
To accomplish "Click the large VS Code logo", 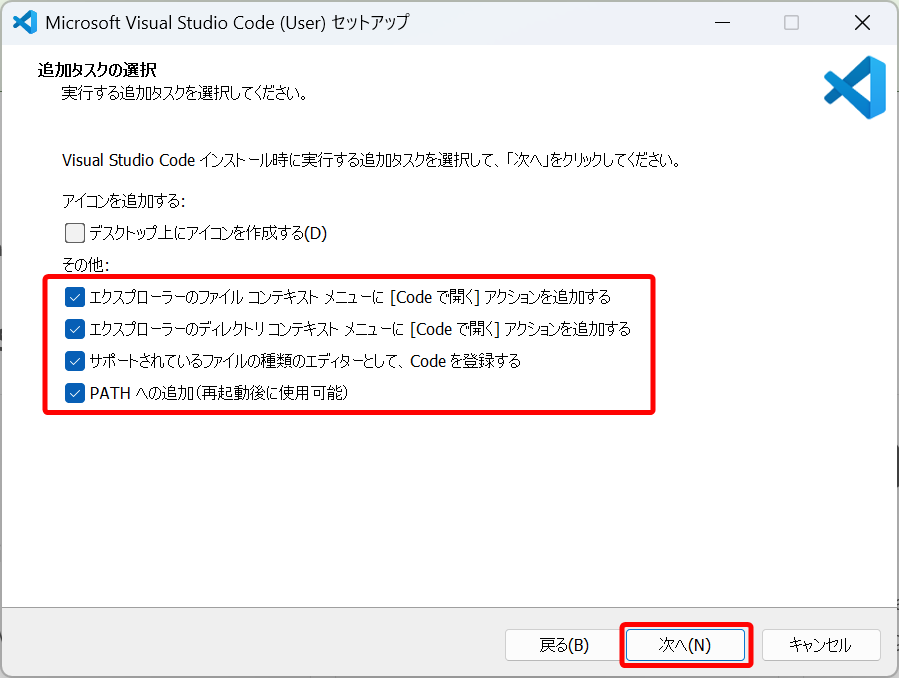I will tap(854, 88).
